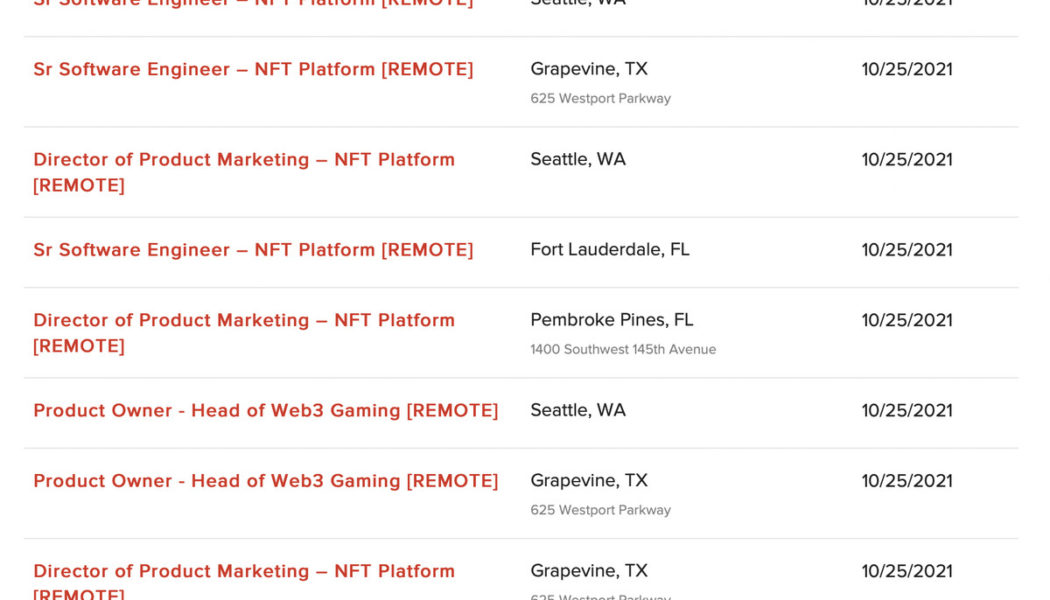The width and height of the screenshot is (1050, 600).
Task: Click the Seattle, WA location for Product Owner listing
Action: pyautogui.click(x=577, y=410)
